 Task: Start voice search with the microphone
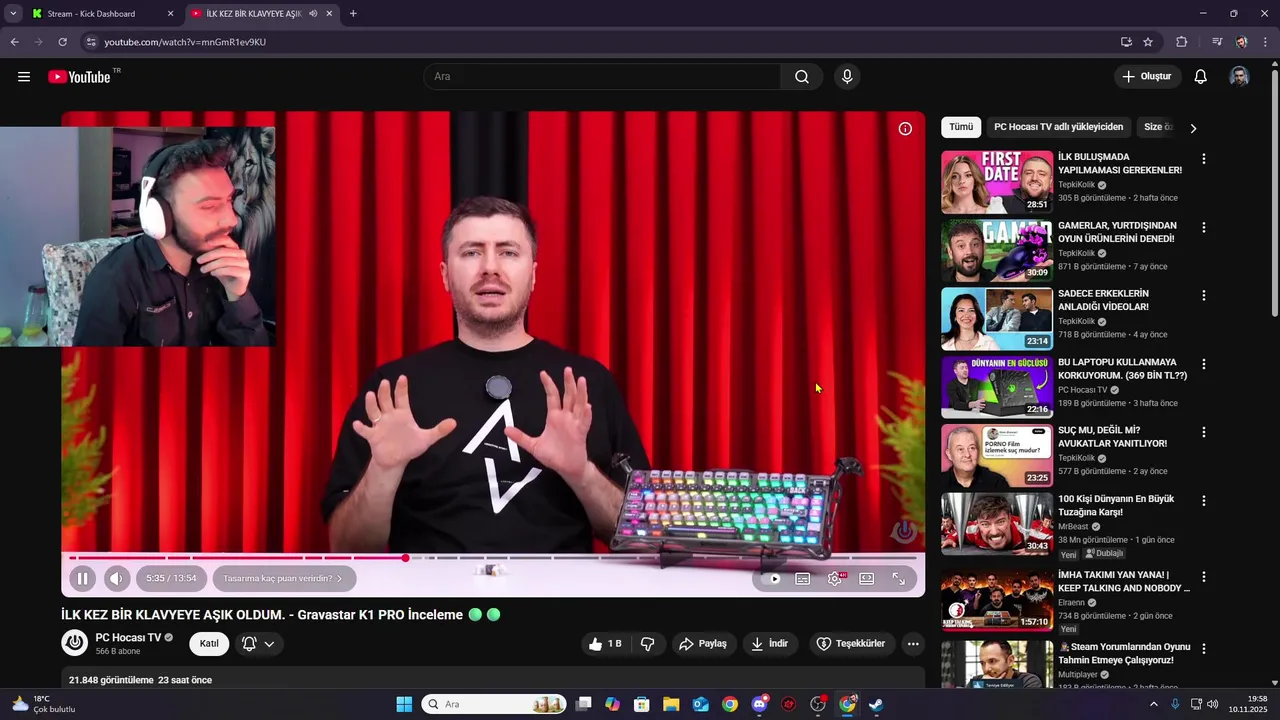tap(847, 77)
